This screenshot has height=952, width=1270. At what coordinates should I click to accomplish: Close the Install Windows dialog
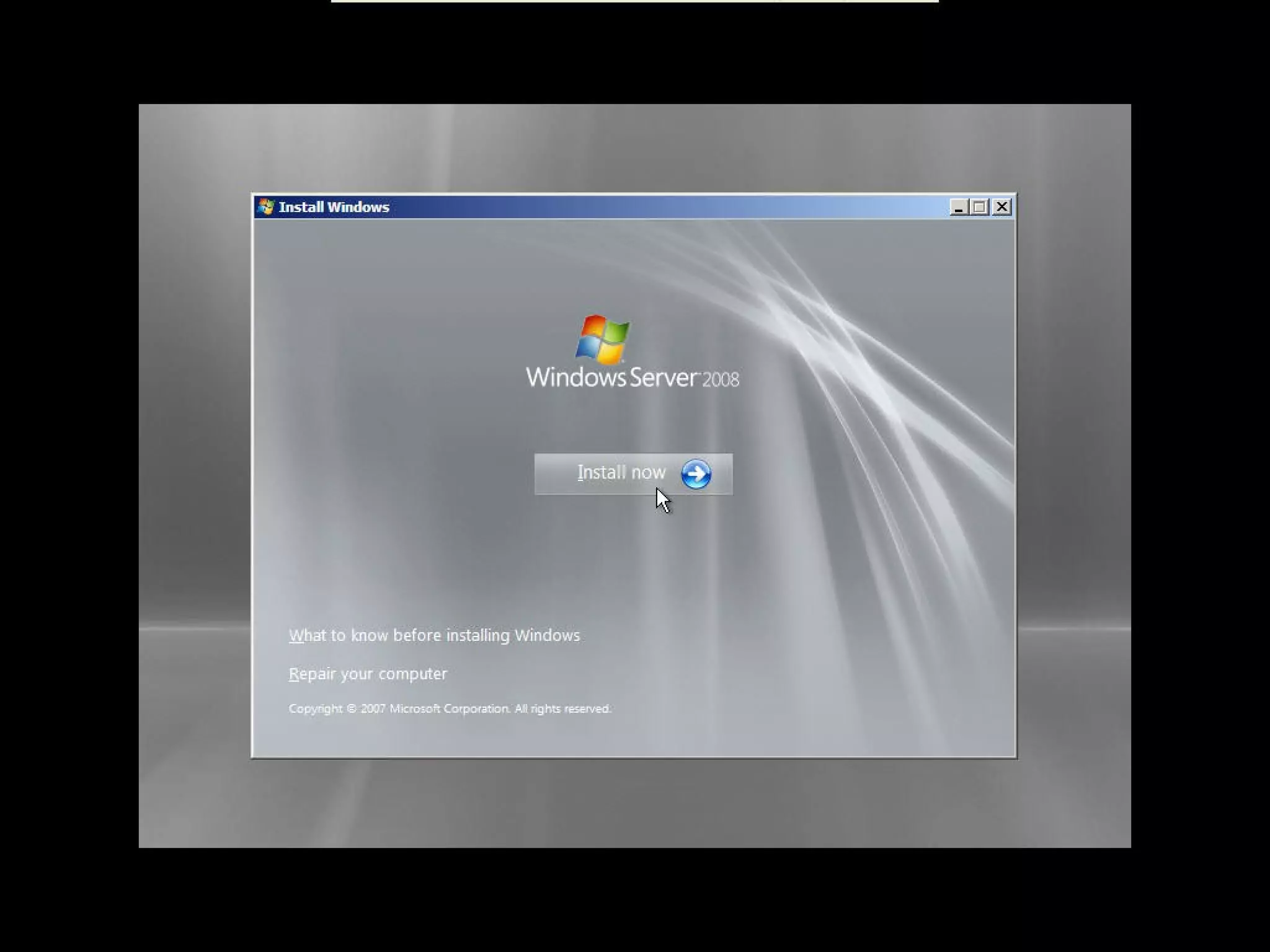pos(1001,207)
